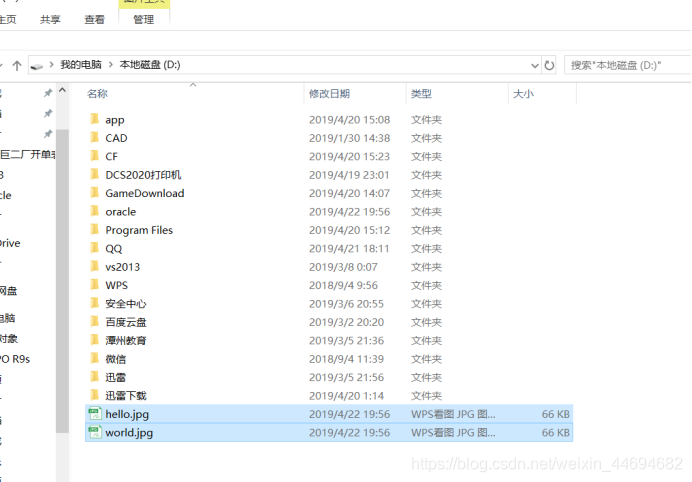Click the WPS看图 JPG type of world.jpg
Viewport: 692px width, 482px height.
[453, 433]
